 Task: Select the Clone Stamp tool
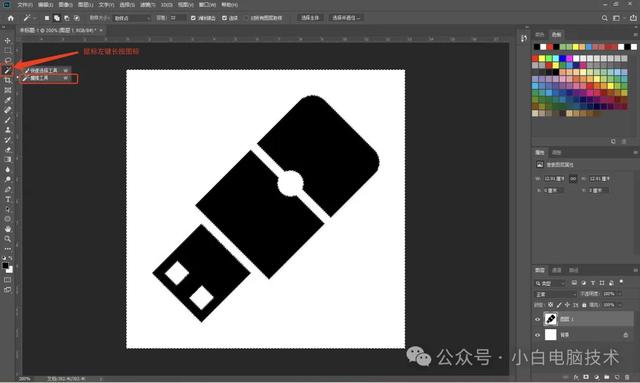coord(7,130)
